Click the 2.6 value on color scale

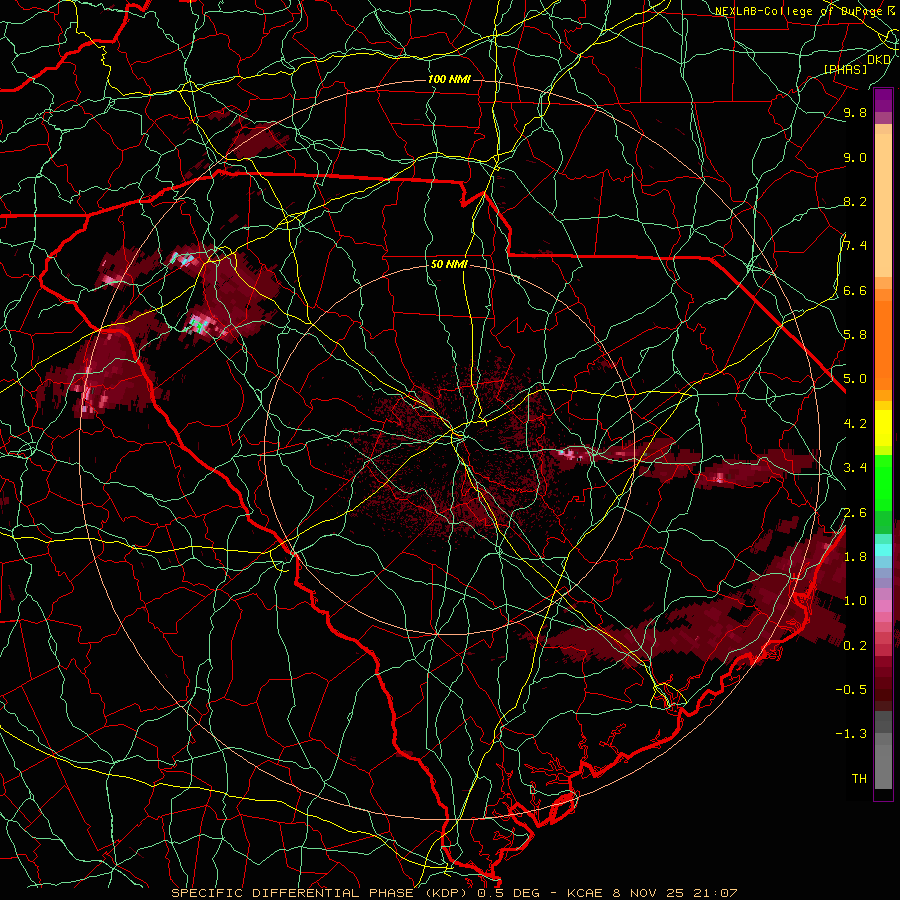(855, 512)
